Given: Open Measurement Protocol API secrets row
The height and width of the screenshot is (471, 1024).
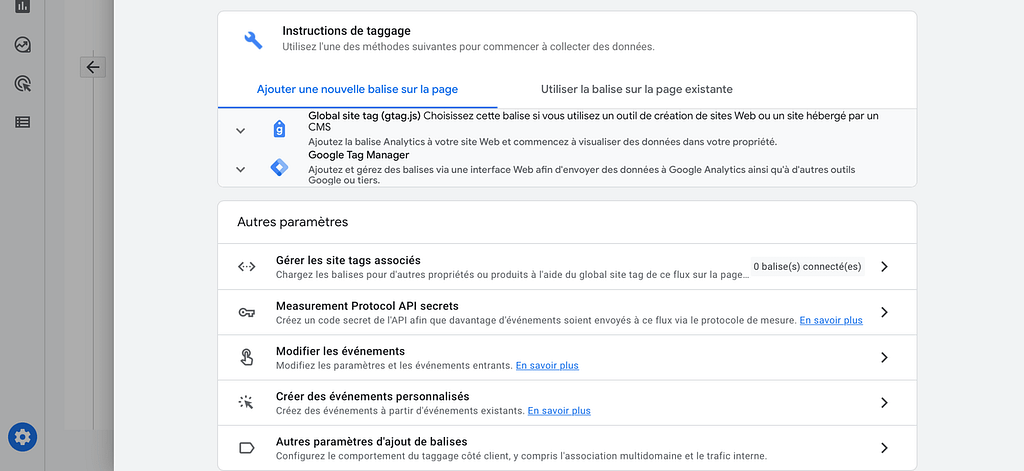Looking at the screenshot, I should click(567, 312).
